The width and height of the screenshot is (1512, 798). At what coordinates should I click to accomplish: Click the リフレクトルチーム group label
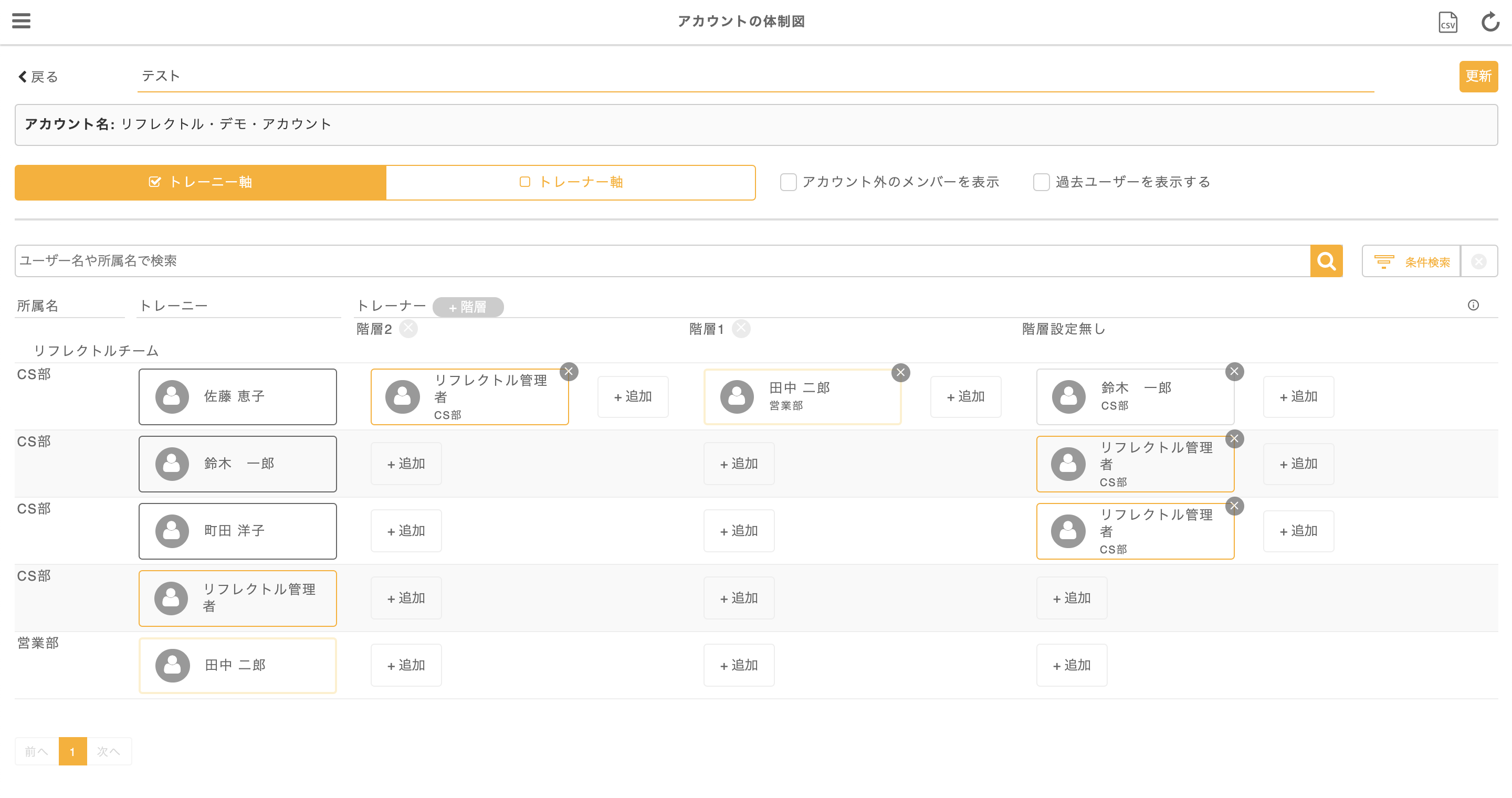pyautogui.click(x=96, y=351)
